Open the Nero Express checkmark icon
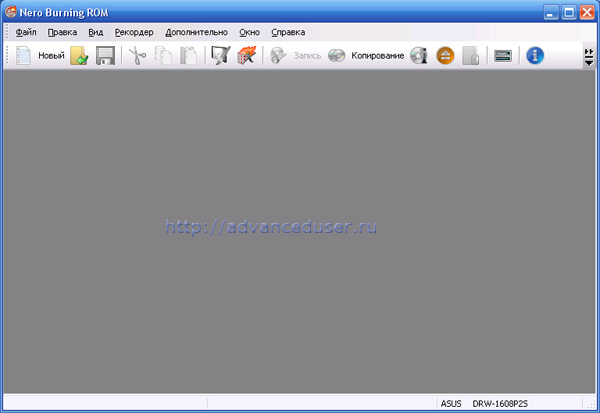The height and width of the screenshot is (413, 600). (221, 56)
